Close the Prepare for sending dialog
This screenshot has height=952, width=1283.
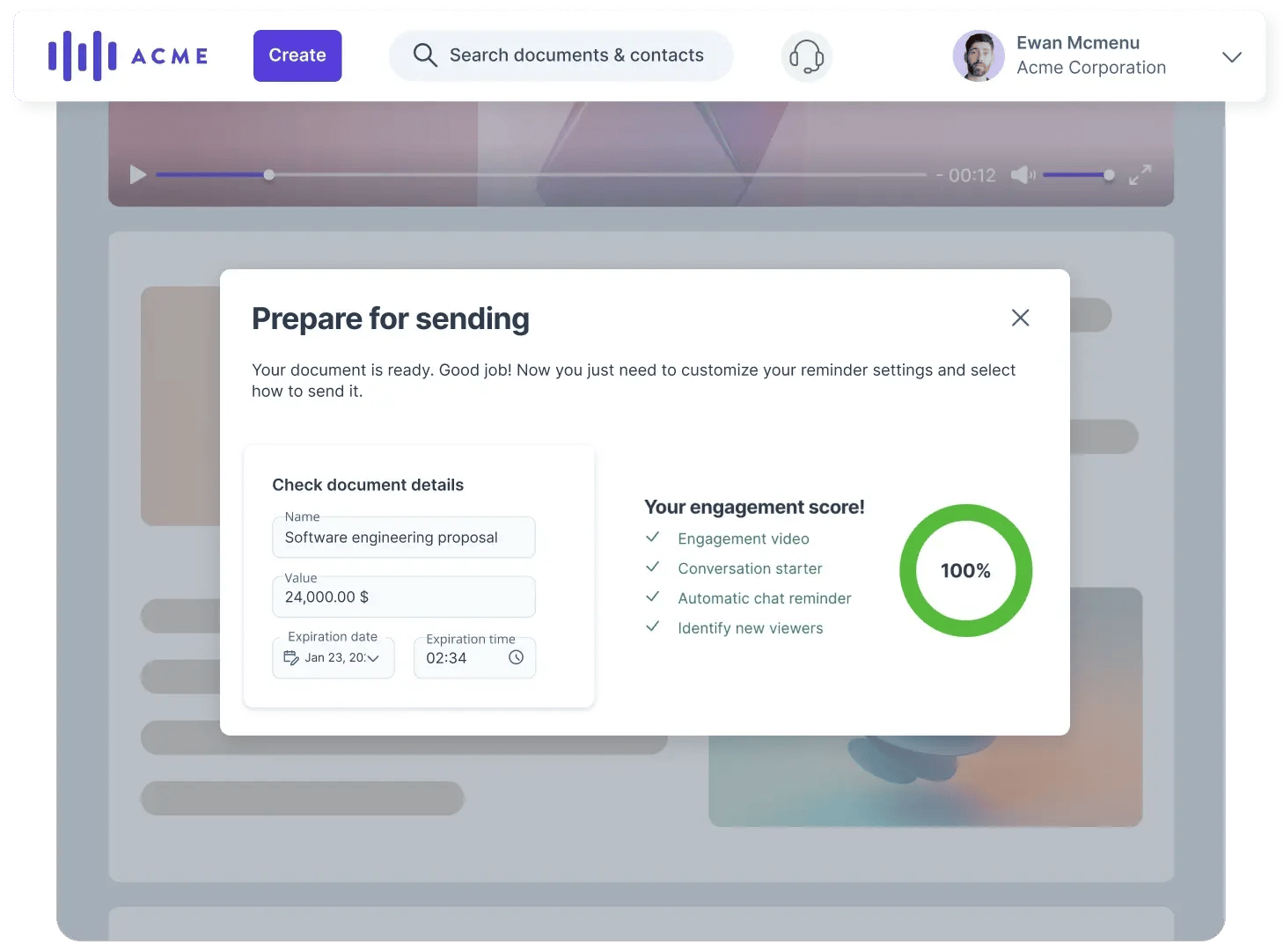[1020, 318]
